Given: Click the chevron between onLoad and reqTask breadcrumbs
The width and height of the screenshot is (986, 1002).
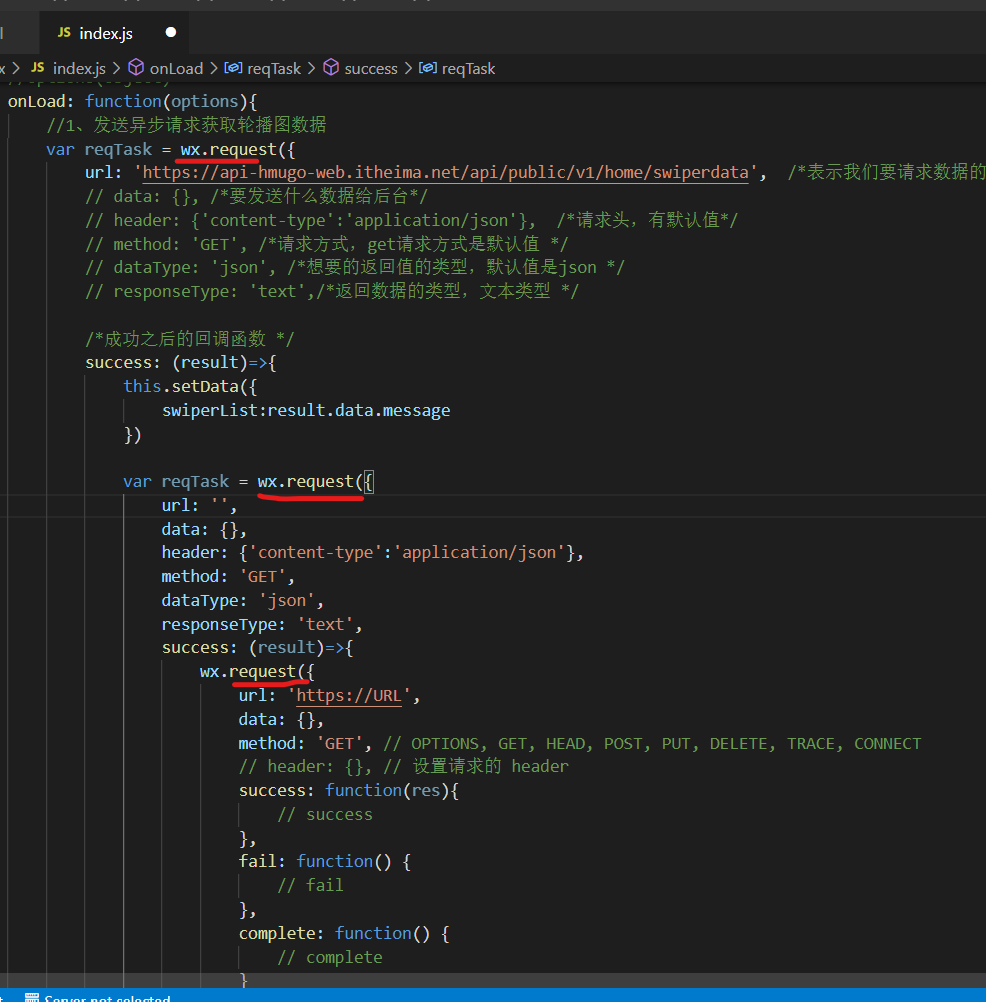Looking at the screenshot, I should [x=213, y=68].
